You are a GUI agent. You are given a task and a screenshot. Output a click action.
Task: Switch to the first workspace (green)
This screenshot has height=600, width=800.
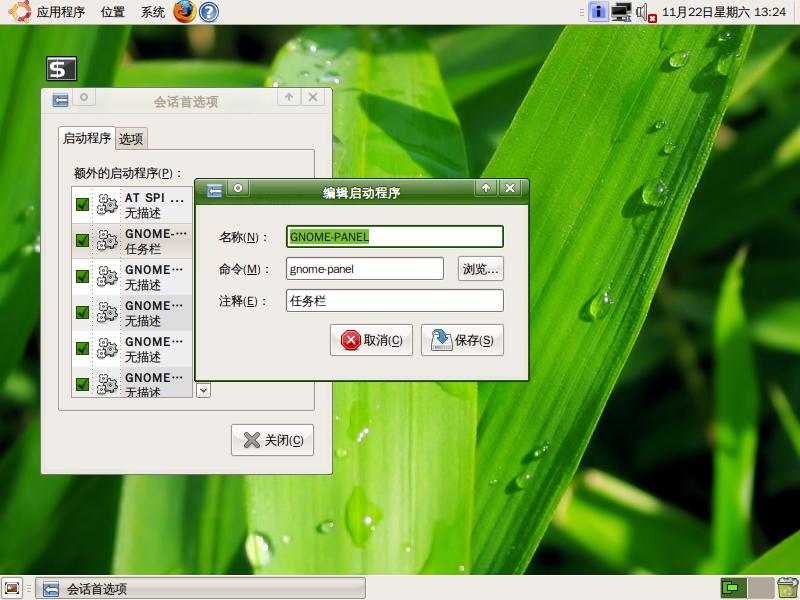[x=734, y=588]
